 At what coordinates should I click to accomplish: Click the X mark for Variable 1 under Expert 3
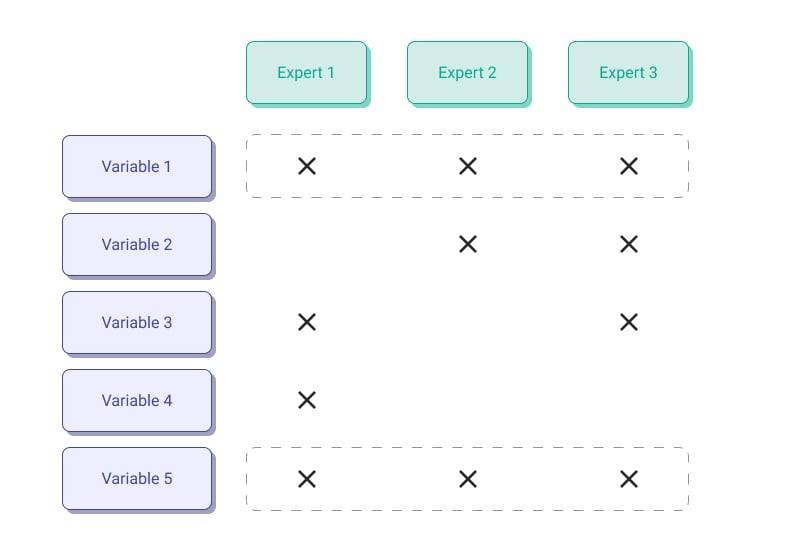point(629,166)
